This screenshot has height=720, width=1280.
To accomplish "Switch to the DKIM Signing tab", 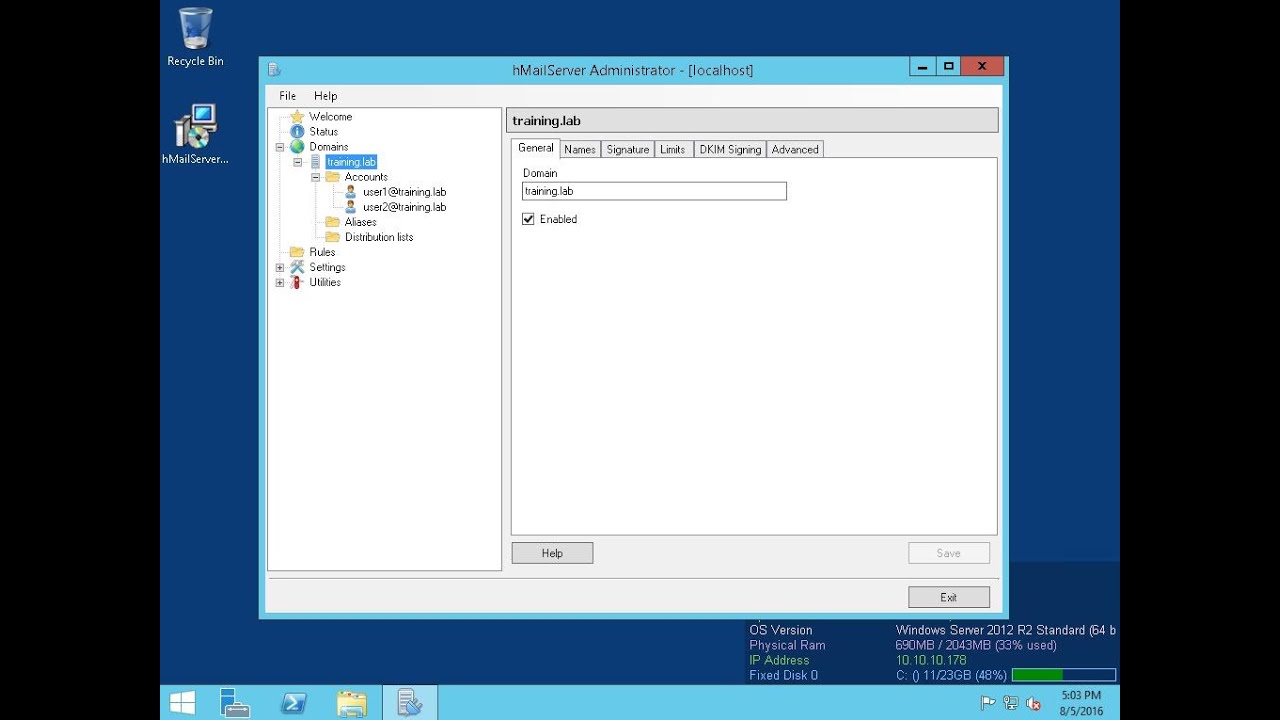I will [x=730, y=149].
